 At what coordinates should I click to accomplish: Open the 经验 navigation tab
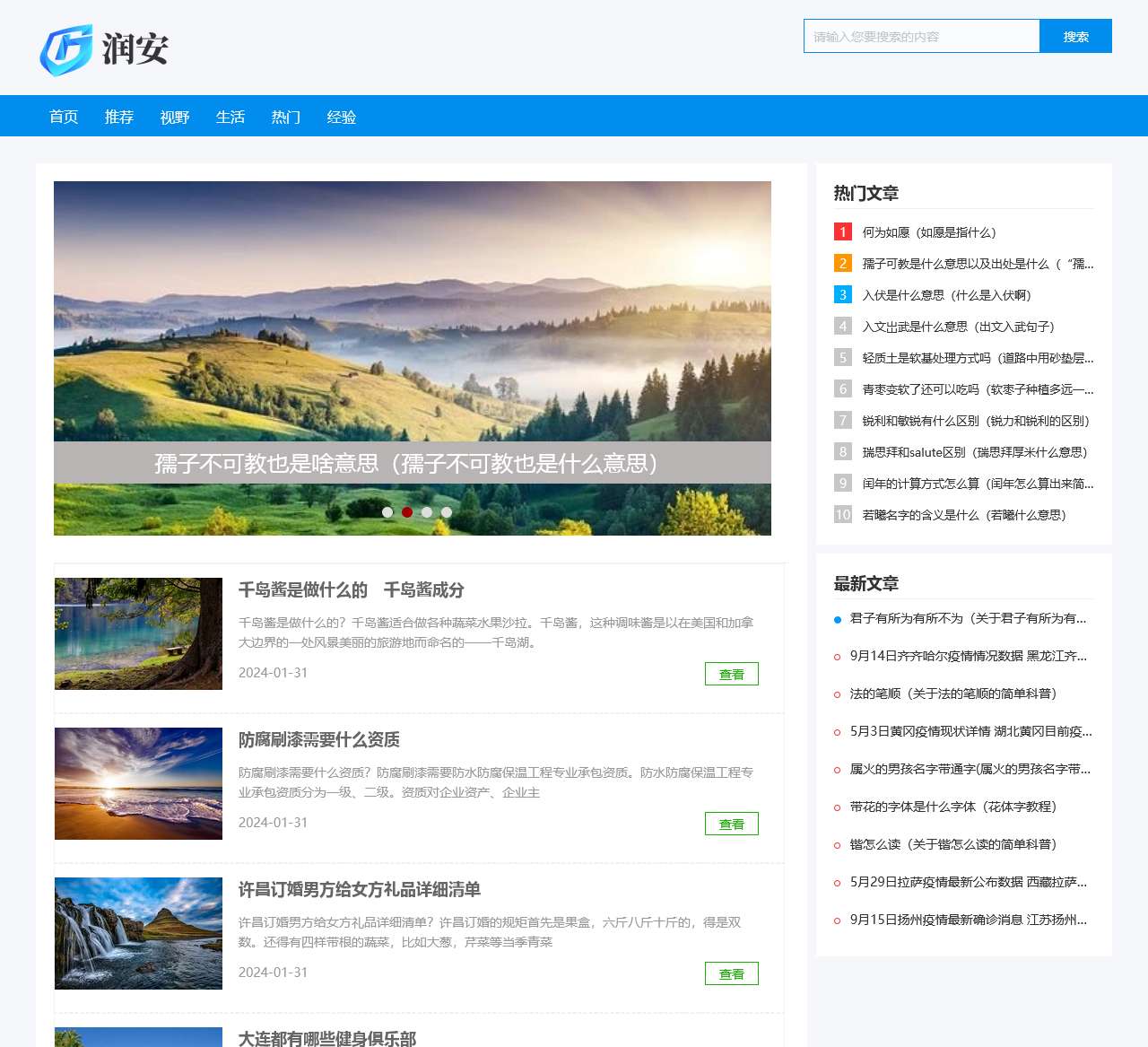(342, 117)
